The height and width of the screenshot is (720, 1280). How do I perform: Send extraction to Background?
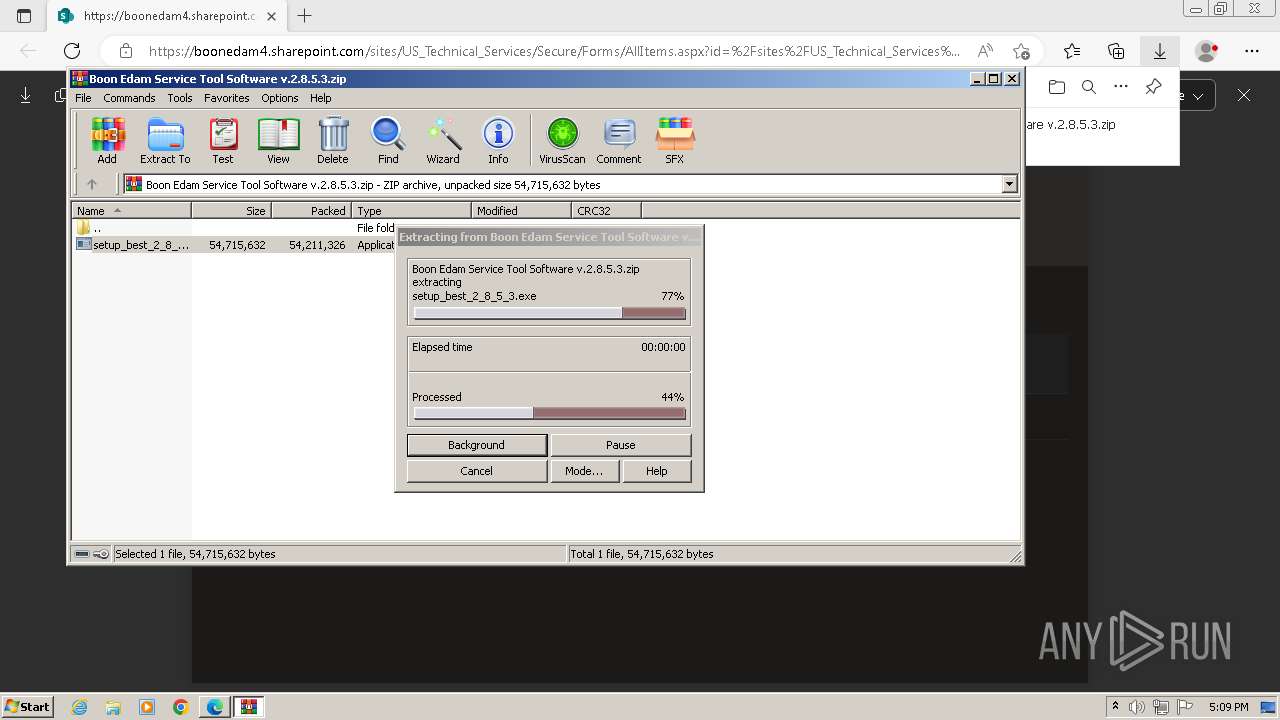point(477,445)
